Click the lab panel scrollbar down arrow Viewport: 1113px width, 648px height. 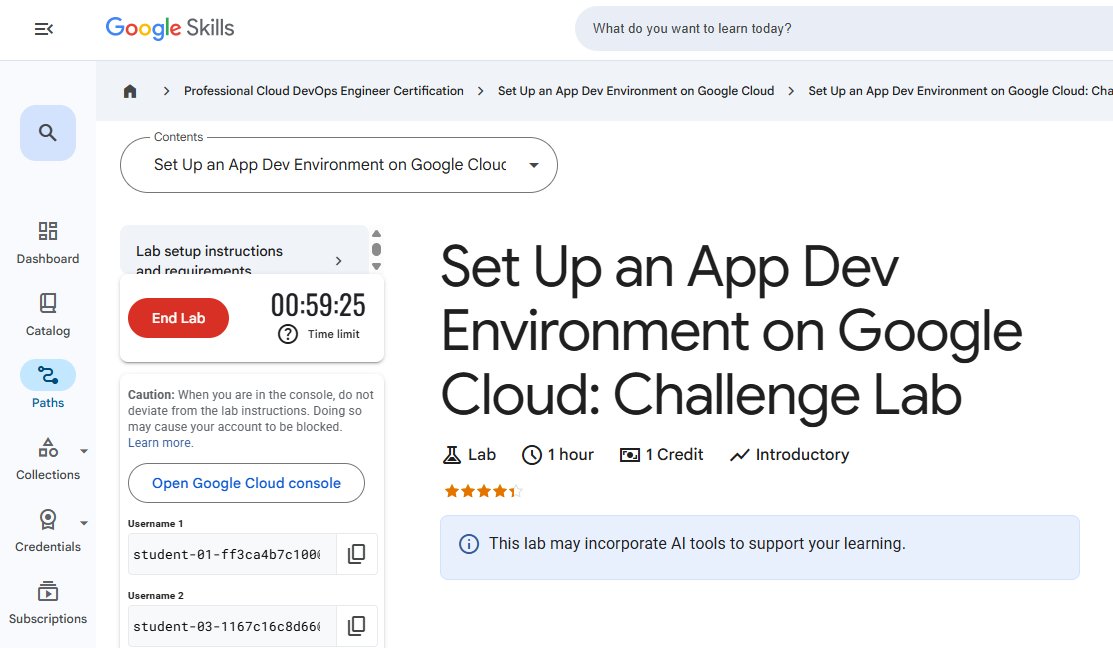(x=377, y=267)
